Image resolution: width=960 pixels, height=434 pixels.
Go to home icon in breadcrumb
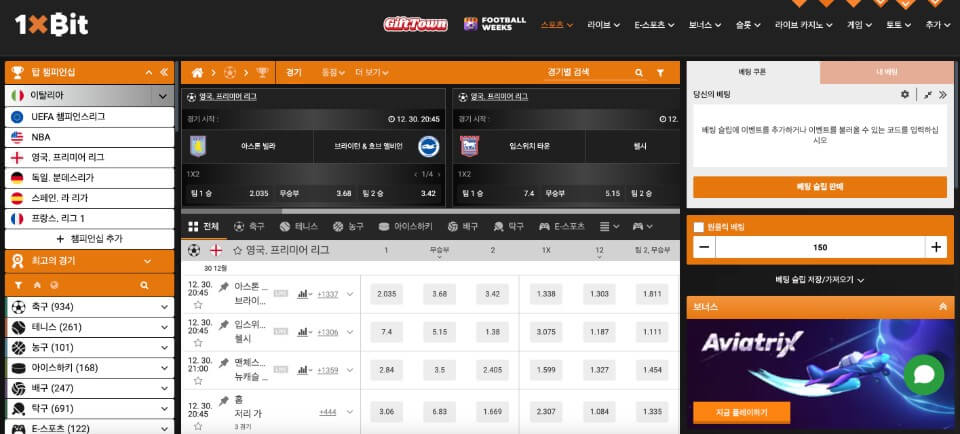coord(197,73)
